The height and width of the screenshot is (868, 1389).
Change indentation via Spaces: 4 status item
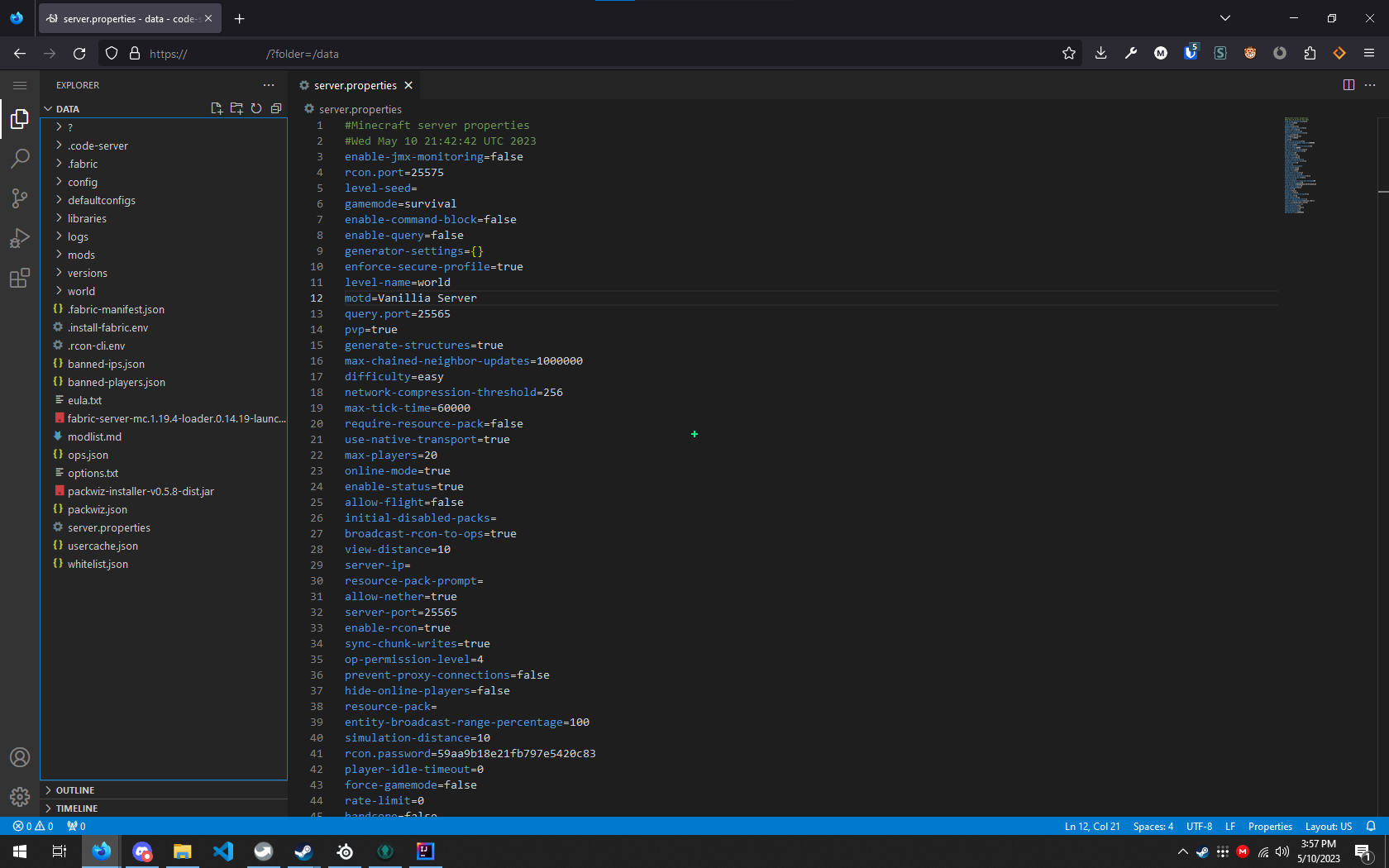(x=1153, y=826)
